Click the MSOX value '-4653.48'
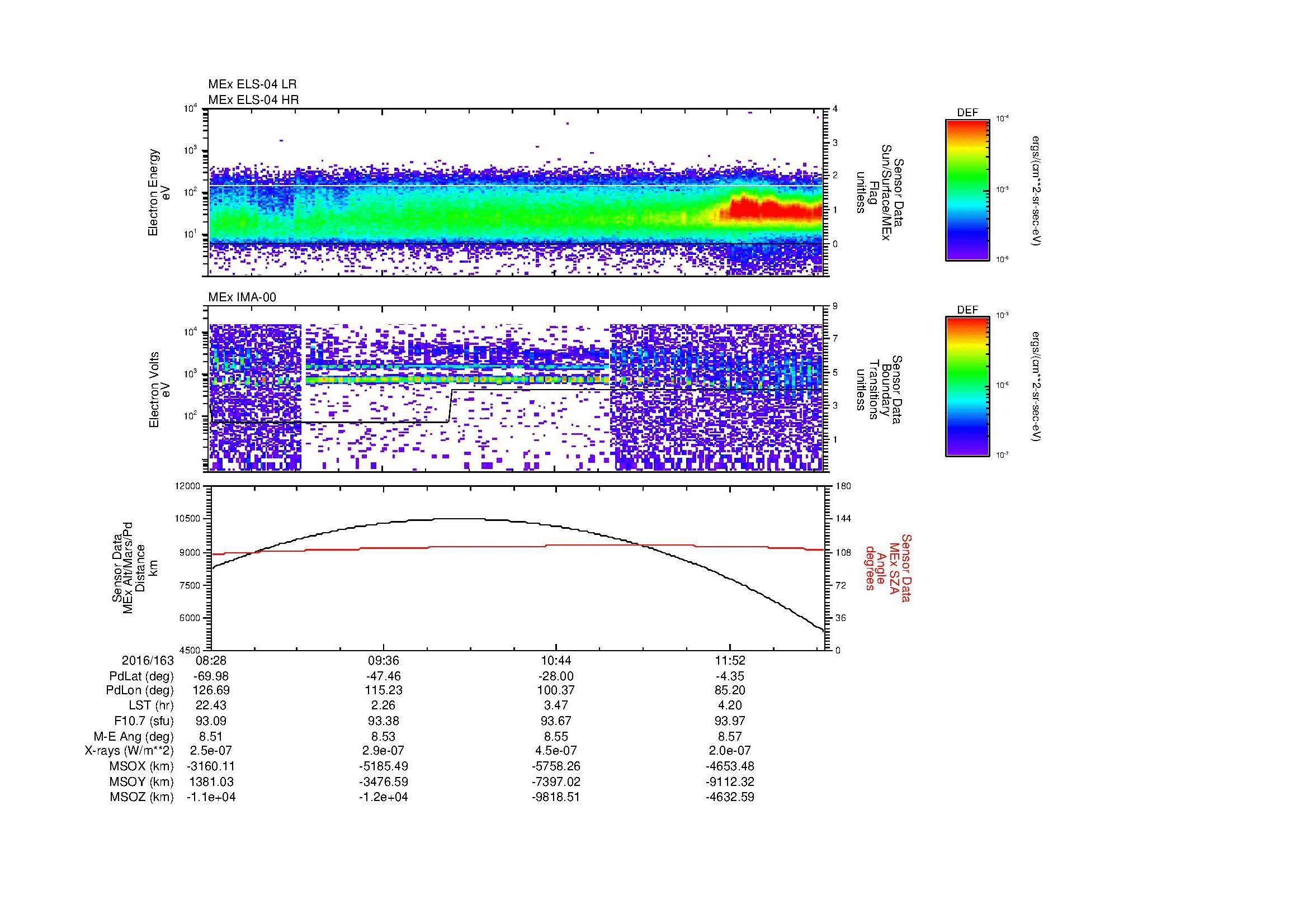This screenshot has width=1308, height=924. tap(730, 766)
